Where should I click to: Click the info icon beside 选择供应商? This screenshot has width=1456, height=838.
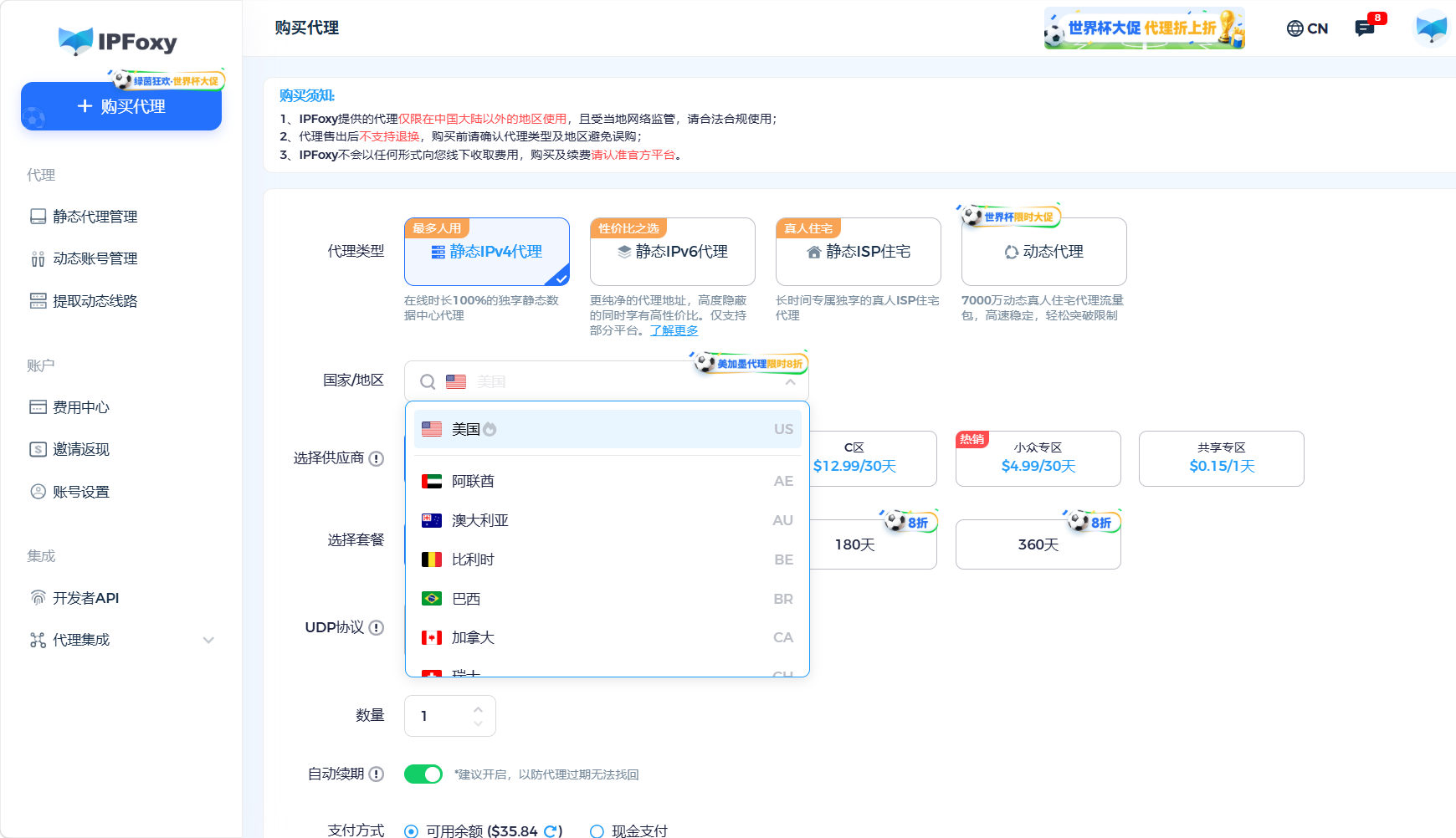click(x=377, y=458)
